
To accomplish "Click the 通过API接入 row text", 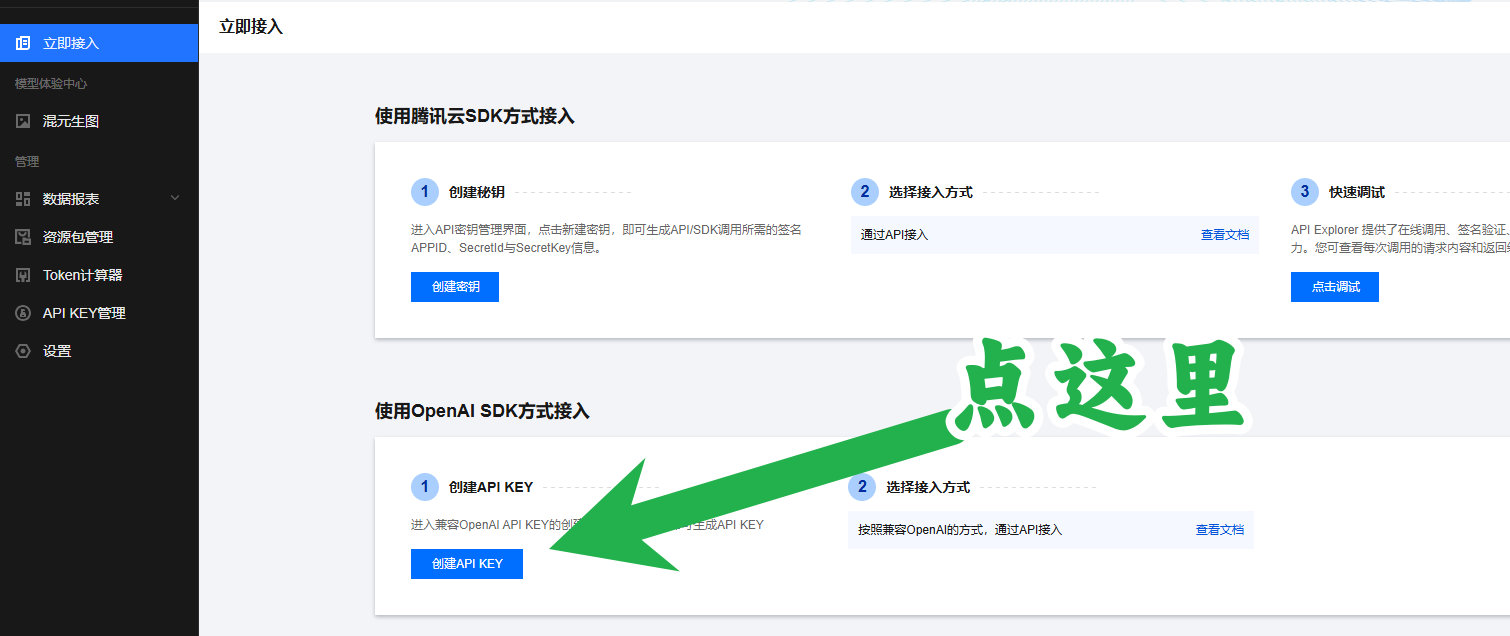I will pyautogui.click(x=895, y=235).
